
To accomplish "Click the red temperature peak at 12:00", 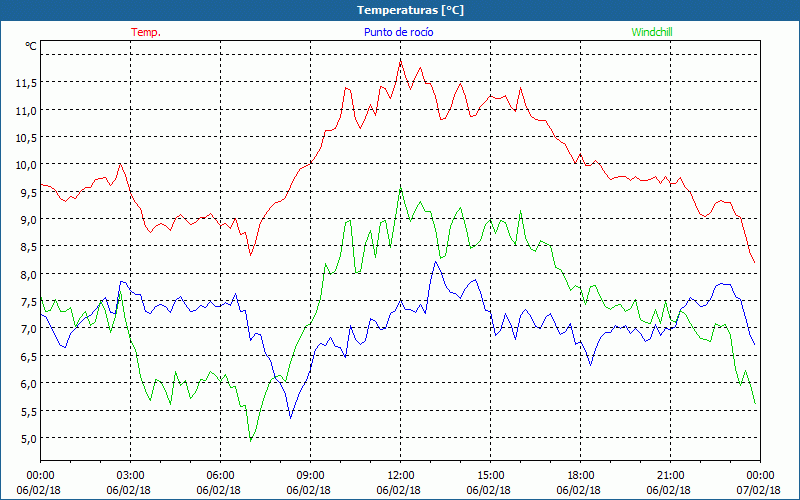I will 401,61.
